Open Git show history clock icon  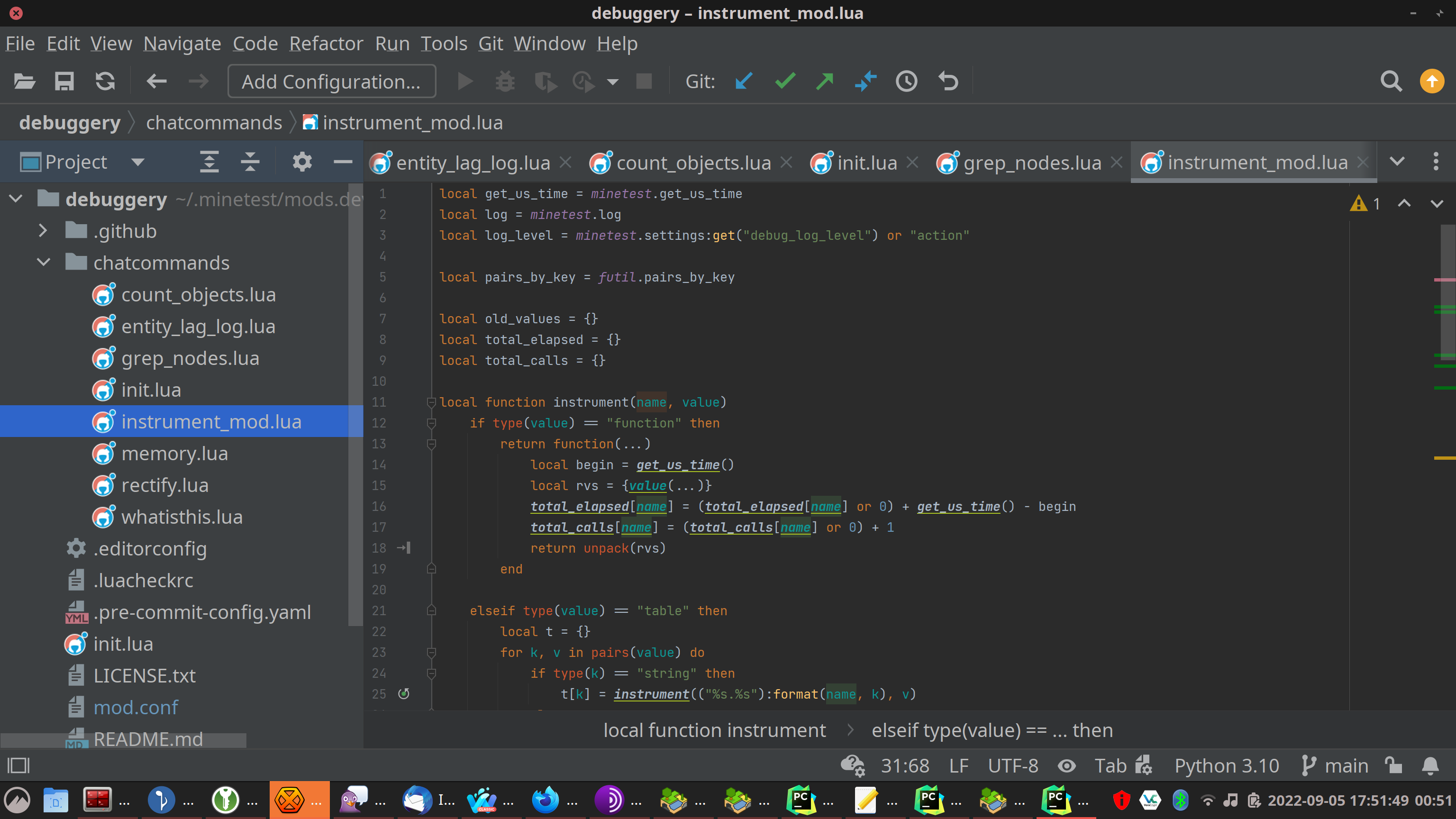[906, 82]
